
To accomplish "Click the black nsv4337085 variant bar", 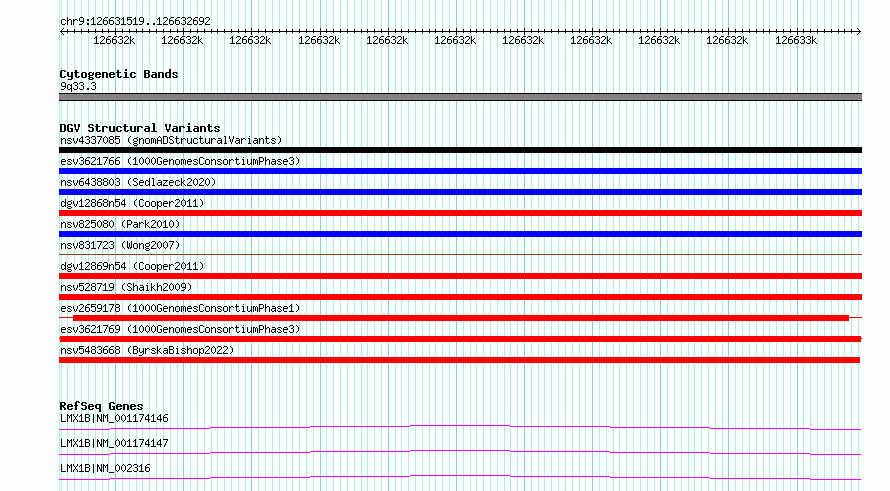I will [460, 150].
